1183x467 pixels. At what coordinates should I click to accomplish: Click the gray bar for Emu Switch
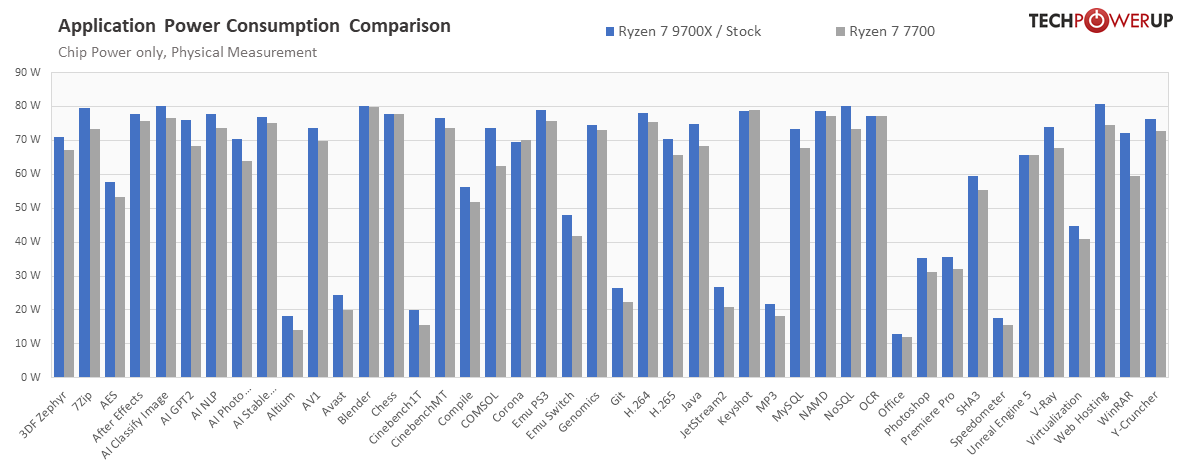tap(576, 307)
